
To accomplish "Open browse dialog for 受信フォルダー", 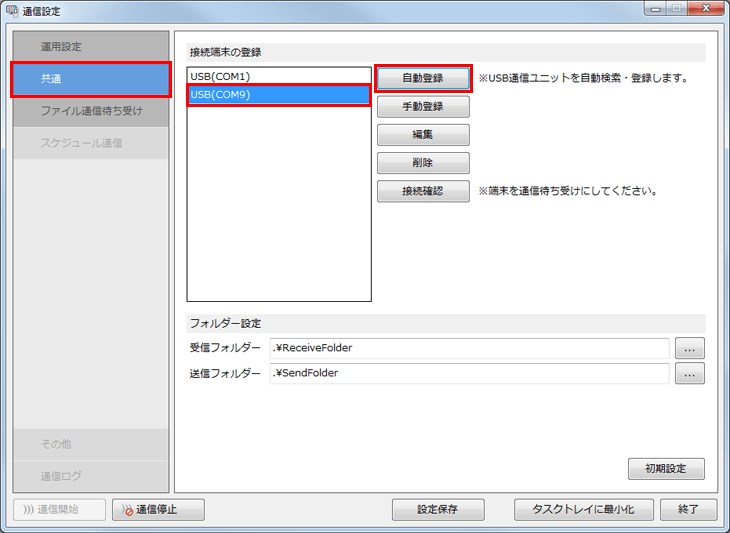I will click(x=690, y=348).
